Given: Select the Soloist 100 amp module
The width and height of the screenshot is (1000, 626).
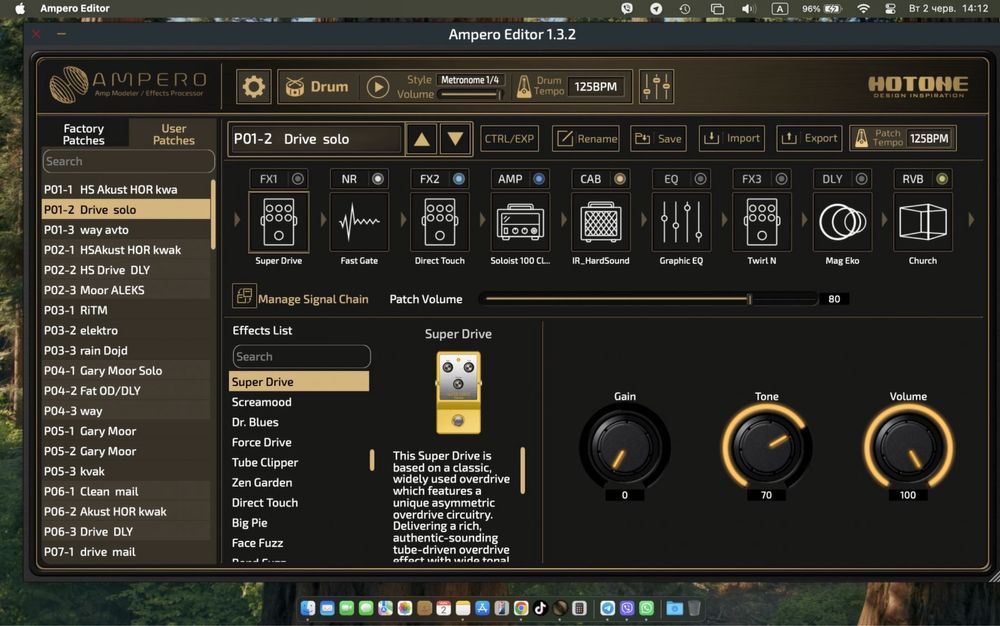Looking at the screenshot, I should click(520, 221).
